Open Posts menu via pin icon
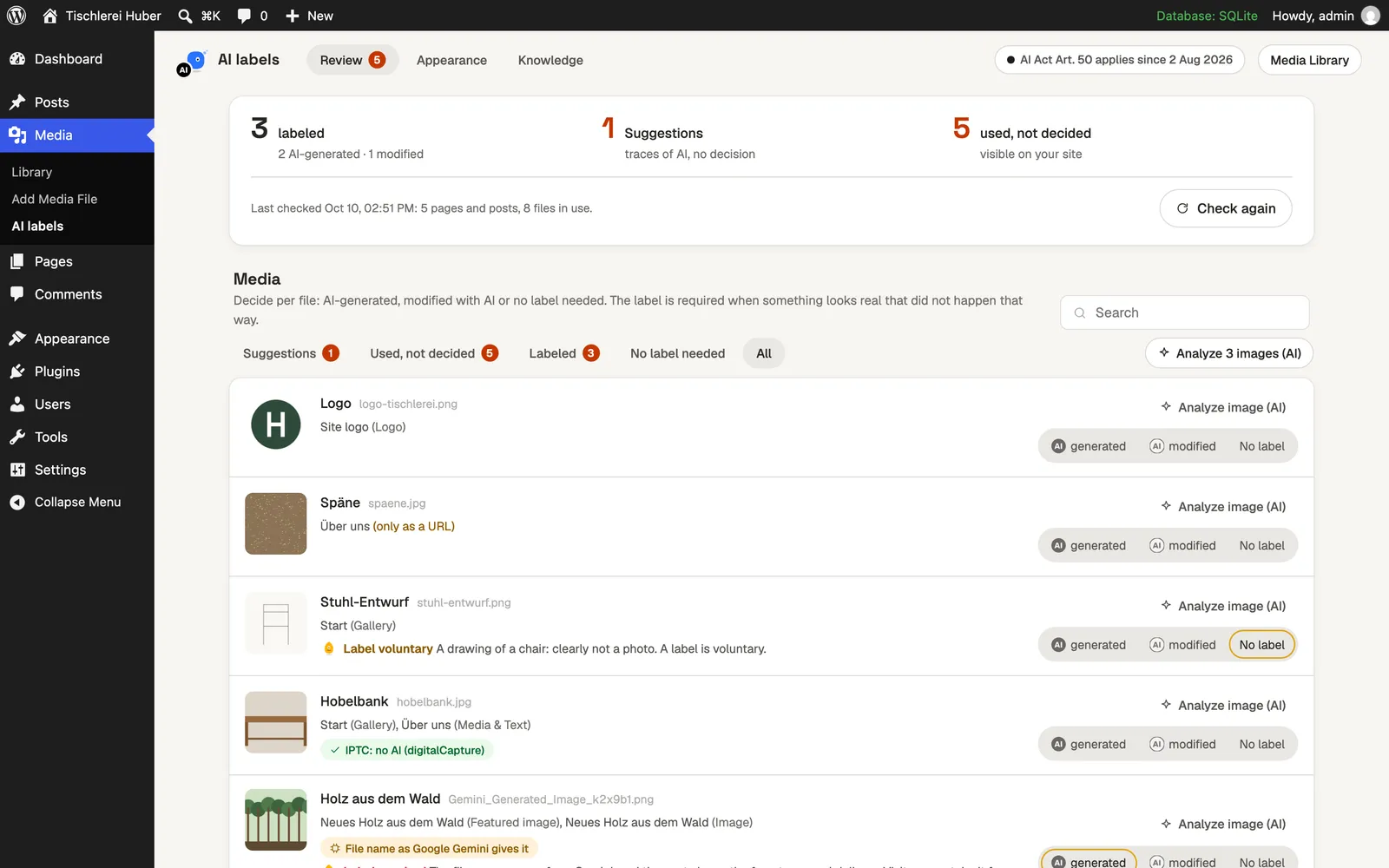Image resolution: width=1389 pixels, height=868 pixels. [17, 102]
